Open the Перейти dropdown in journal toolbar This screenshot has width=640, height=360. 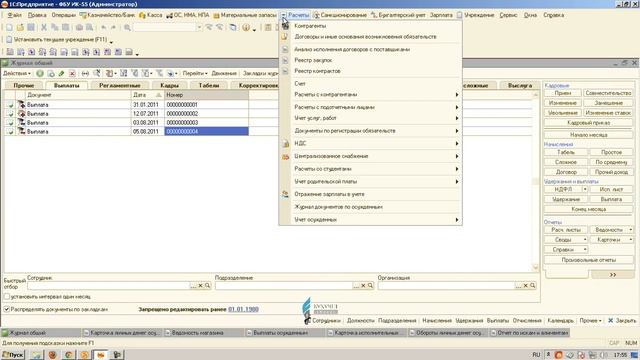tap(195, 73)
